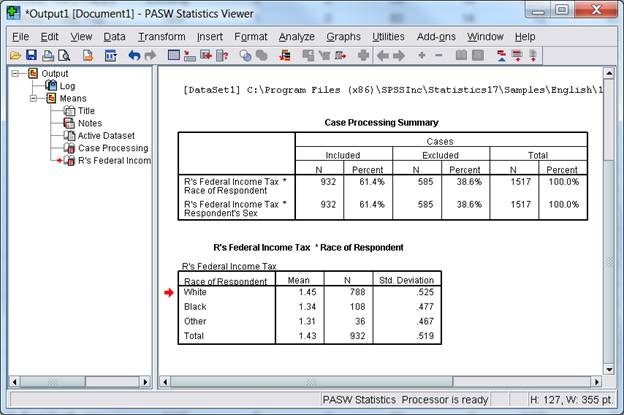Click the Show item open-book icon
The width and height of the screenshot is (624, 415).
[461, 55]
